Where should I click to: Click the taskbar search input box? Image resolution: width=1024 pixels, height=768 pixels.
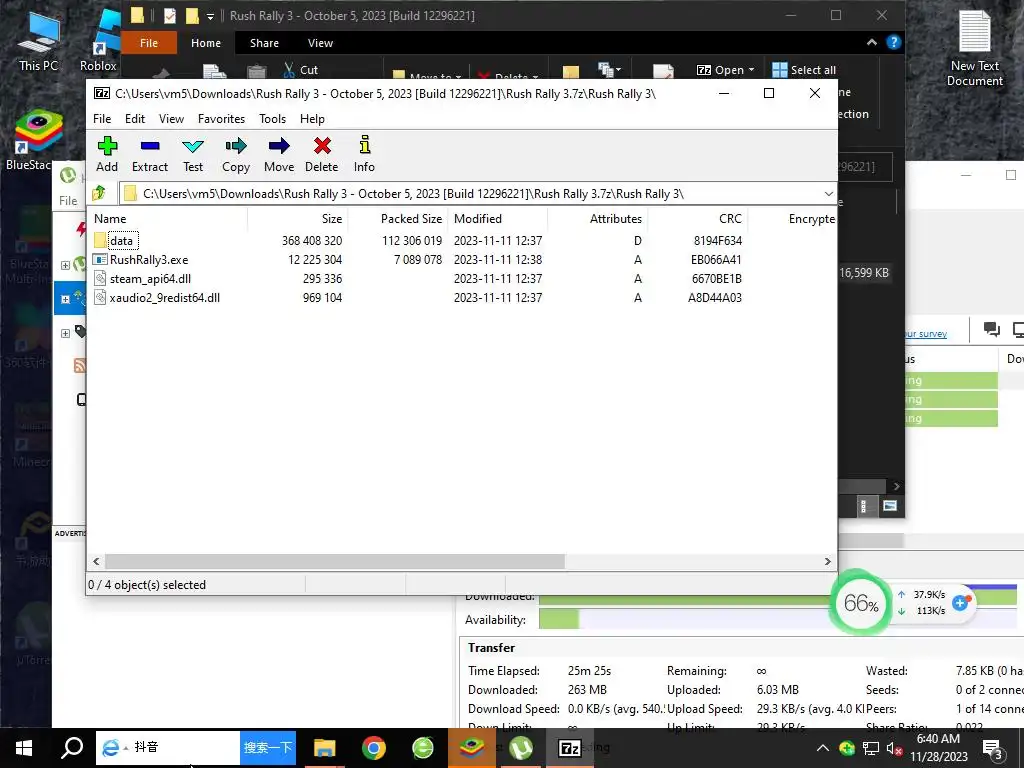pyautogui.click(x=168, y=748)
